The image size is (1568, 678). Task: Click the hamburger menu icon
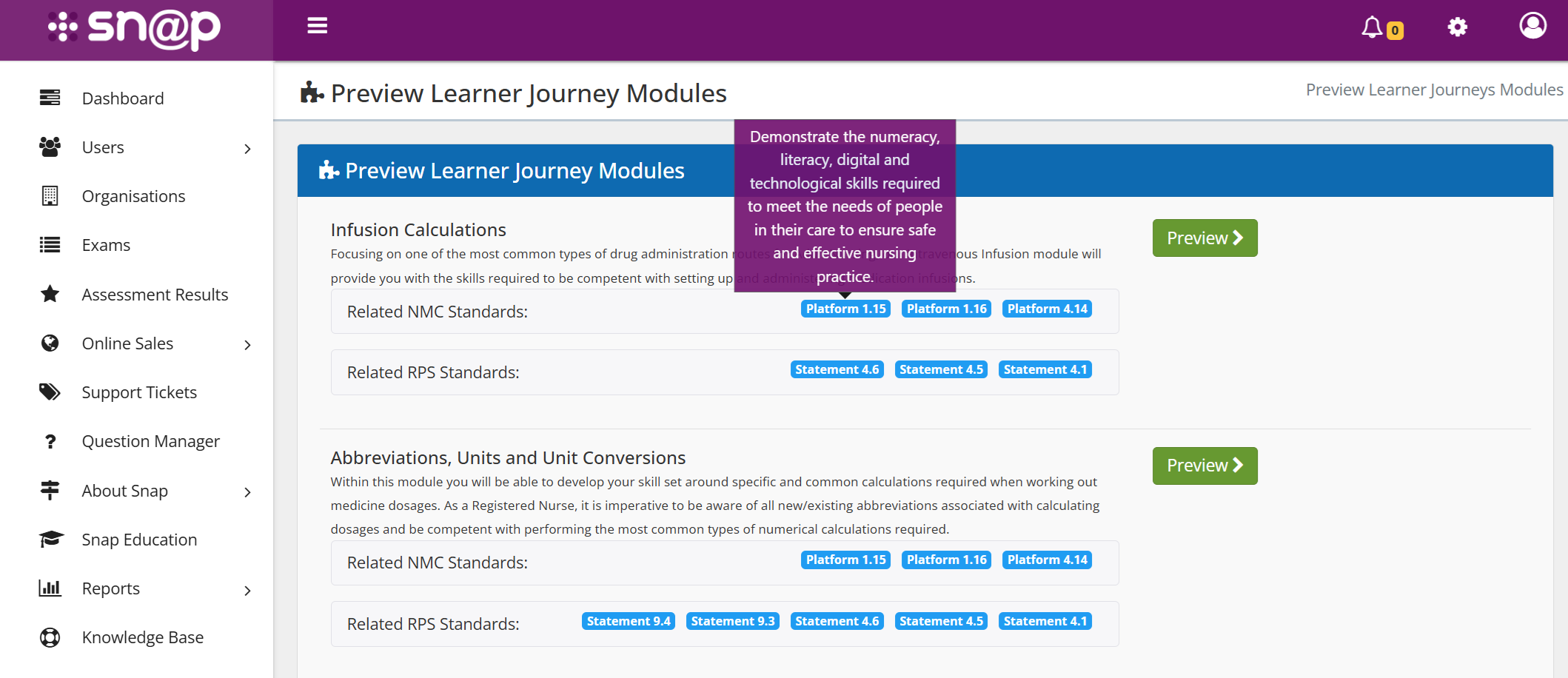click(317, 26)
